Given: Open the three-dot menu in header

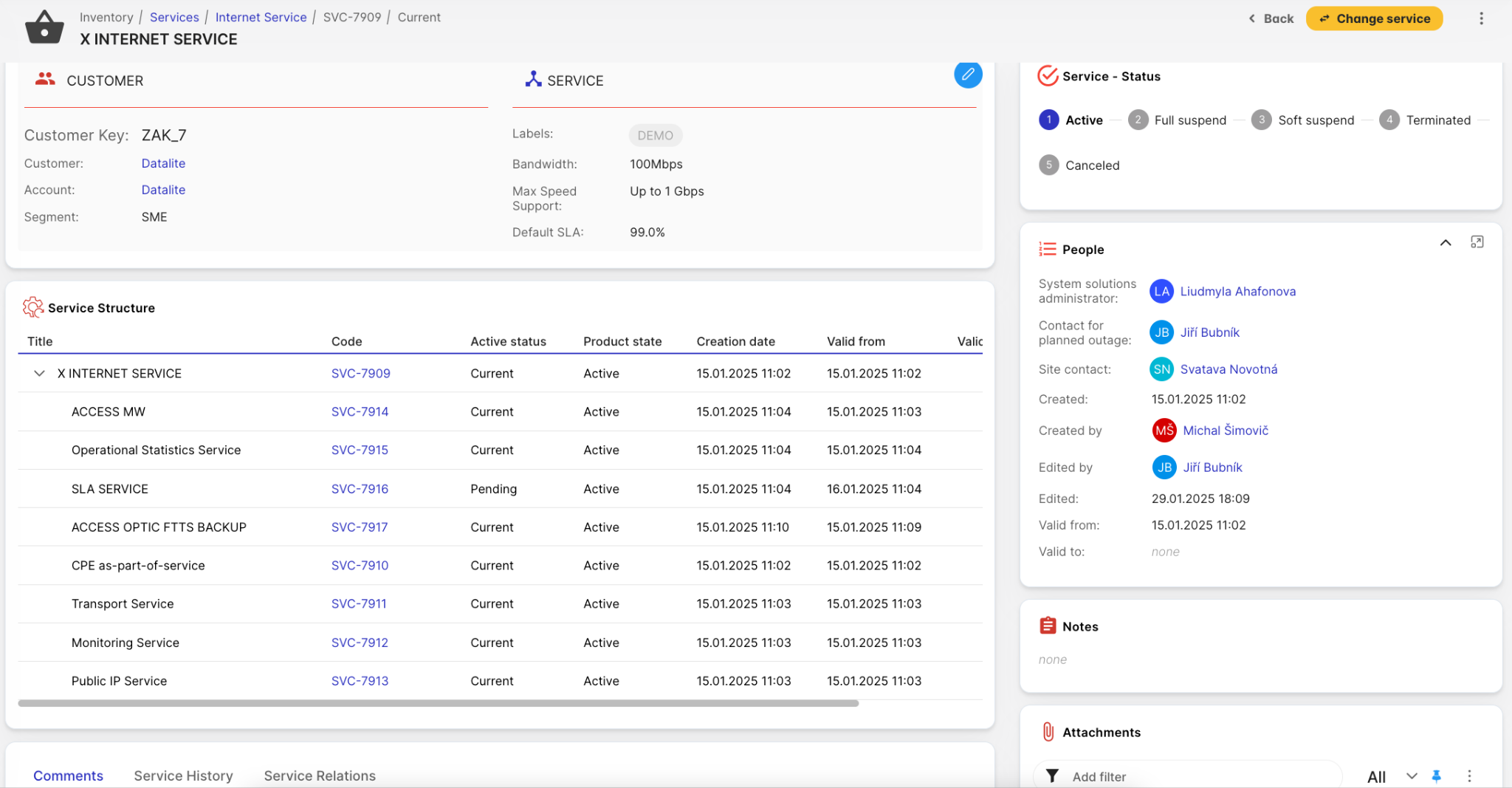Looking at the screenshot, I should (x=1480, y=18).
